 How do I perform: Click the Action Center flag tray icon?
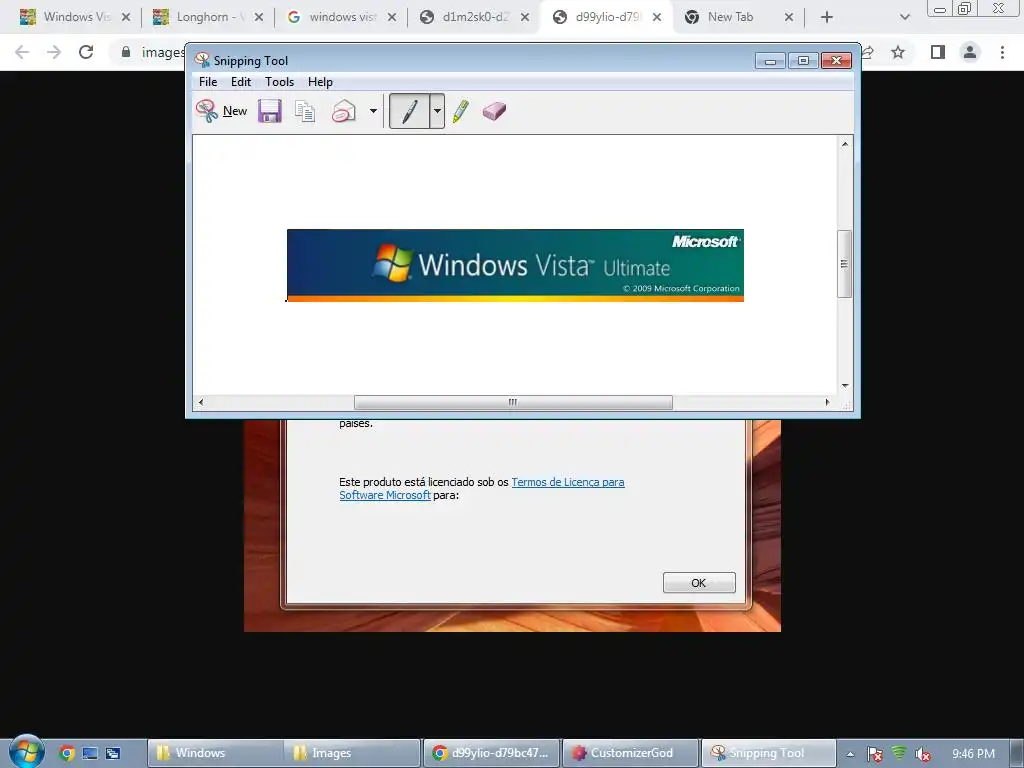click(875, 754)
